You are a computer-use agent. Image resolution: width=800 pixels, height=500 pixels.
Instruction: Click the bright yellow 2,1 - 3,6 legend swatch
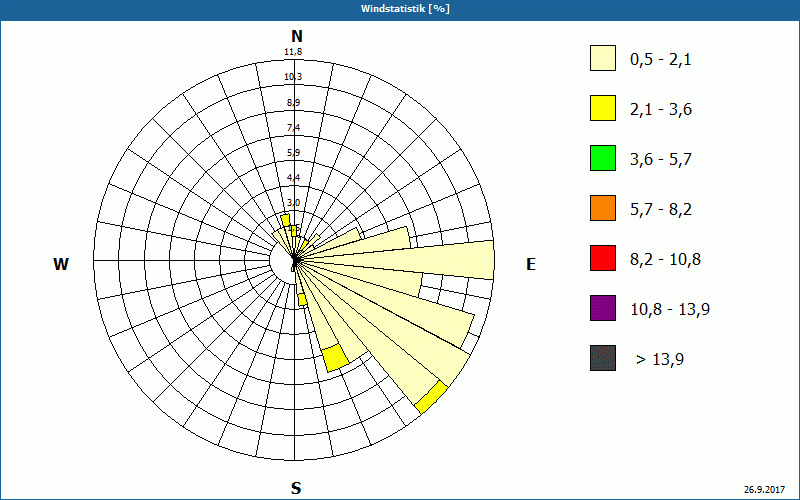[x=603, y=108]
